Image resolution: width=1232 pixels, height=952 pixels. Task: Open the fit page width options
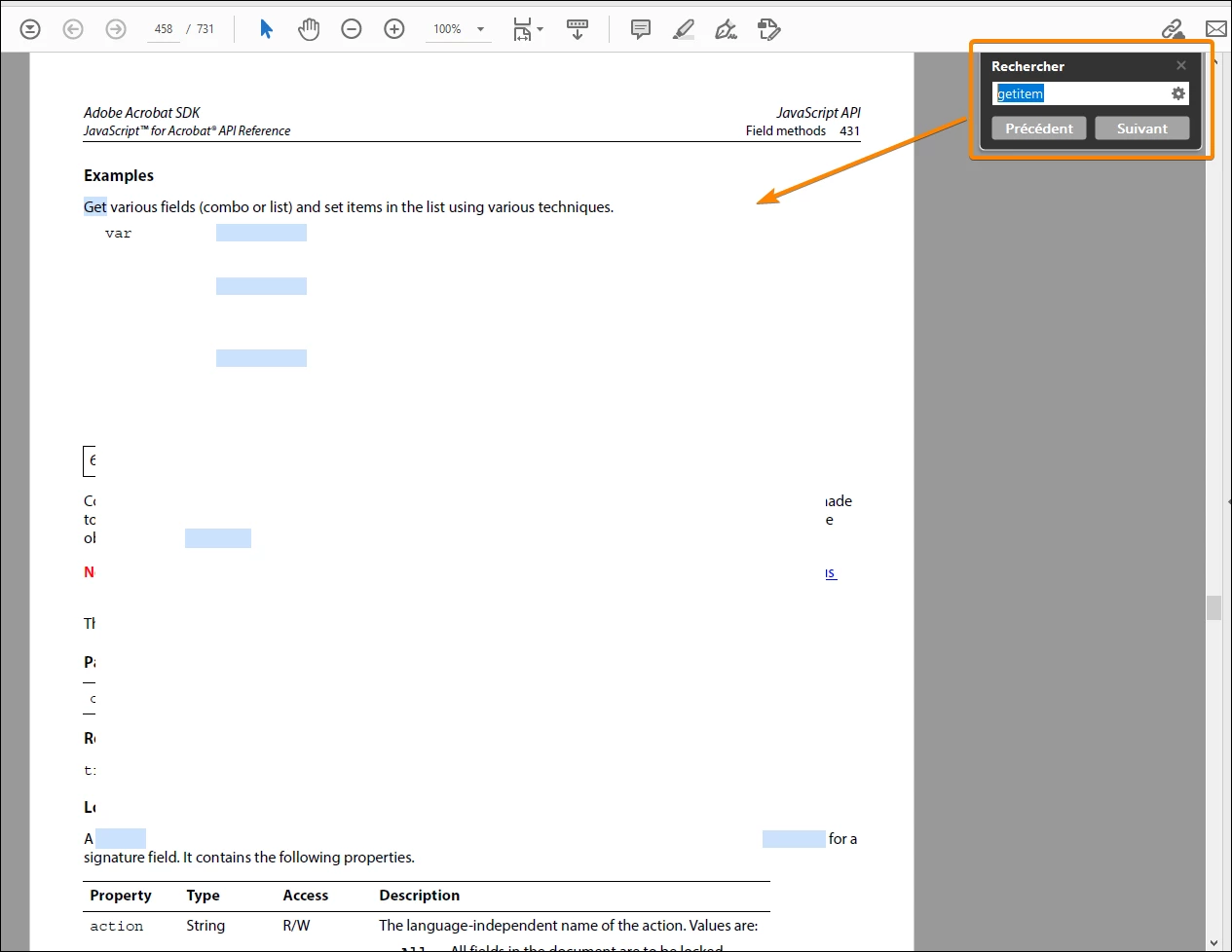pos(527,29)
